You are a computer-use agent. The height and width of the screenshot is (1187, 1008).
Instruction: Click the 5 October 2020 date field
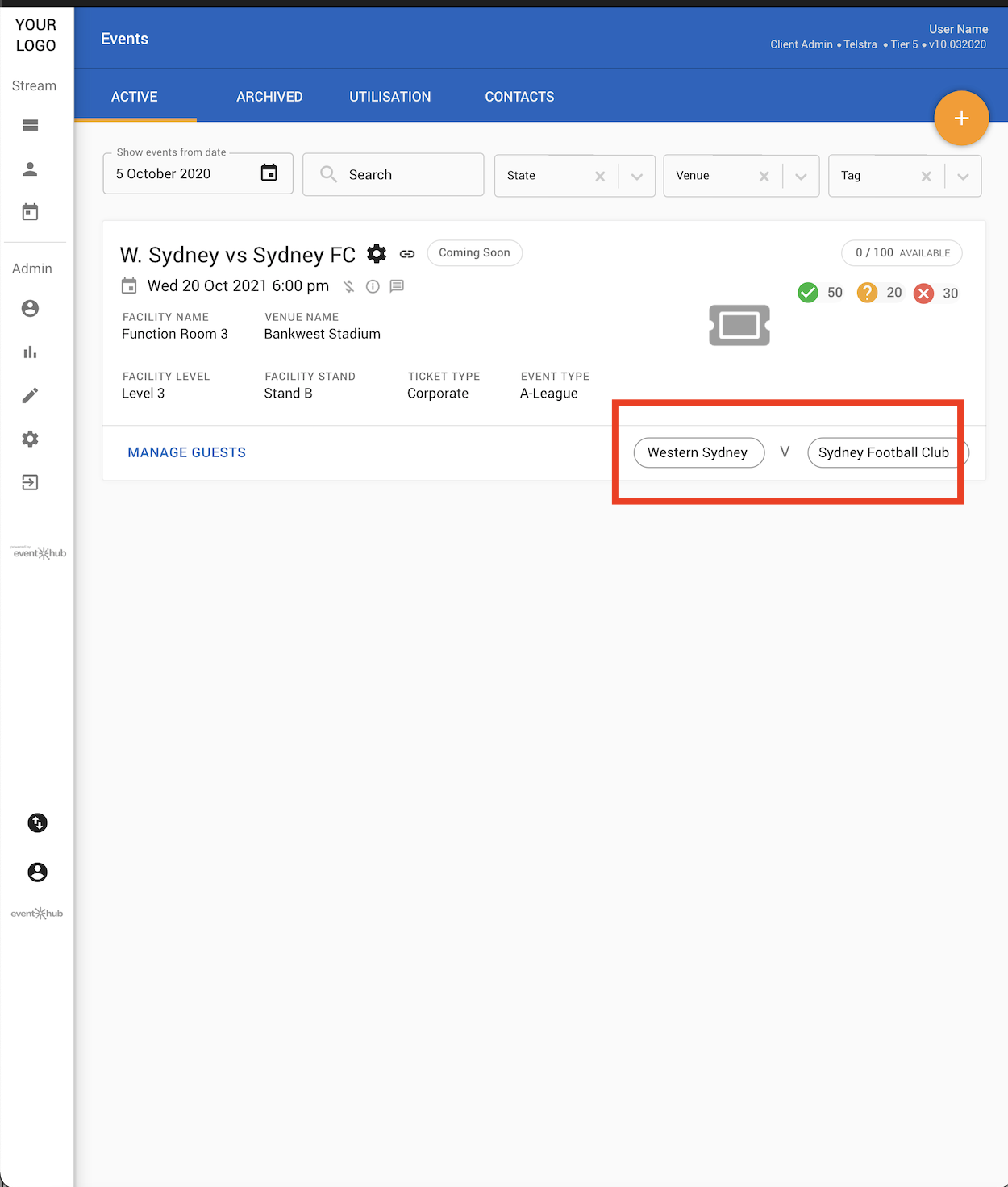coord(198,173)
